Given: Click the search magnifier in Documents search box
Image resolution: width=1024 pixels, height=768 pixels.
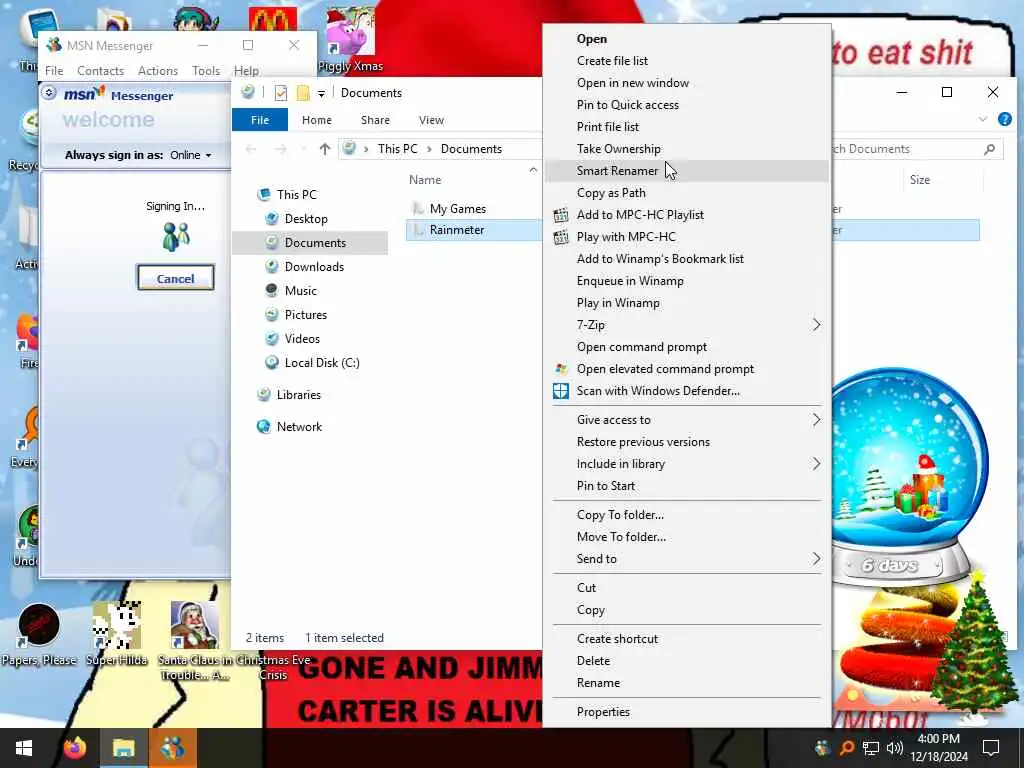Looking at the screenshot, I should point(989,150).
